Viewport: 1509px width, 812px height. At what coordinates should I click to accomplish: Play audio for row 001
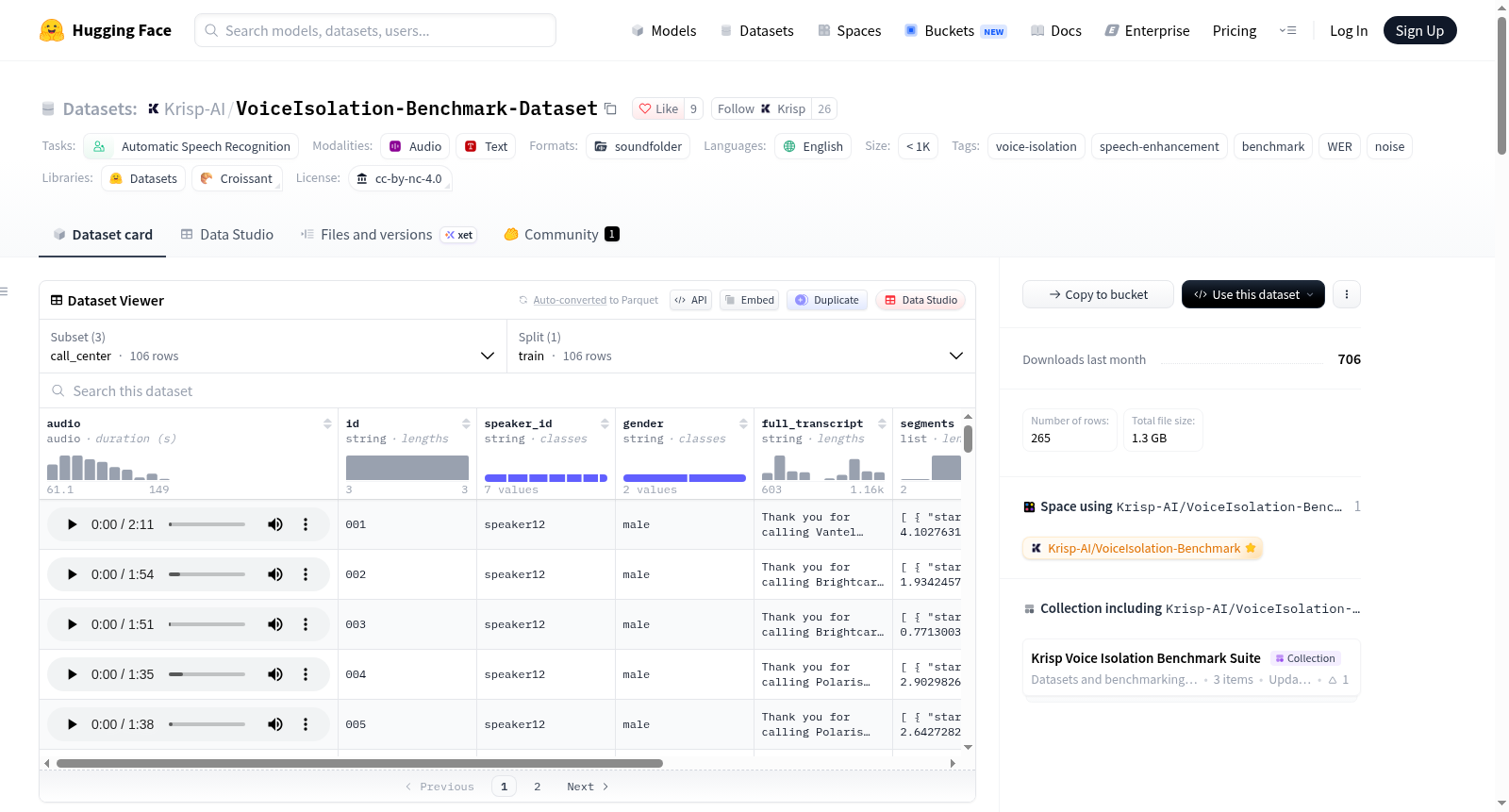(x=72, y=524)
